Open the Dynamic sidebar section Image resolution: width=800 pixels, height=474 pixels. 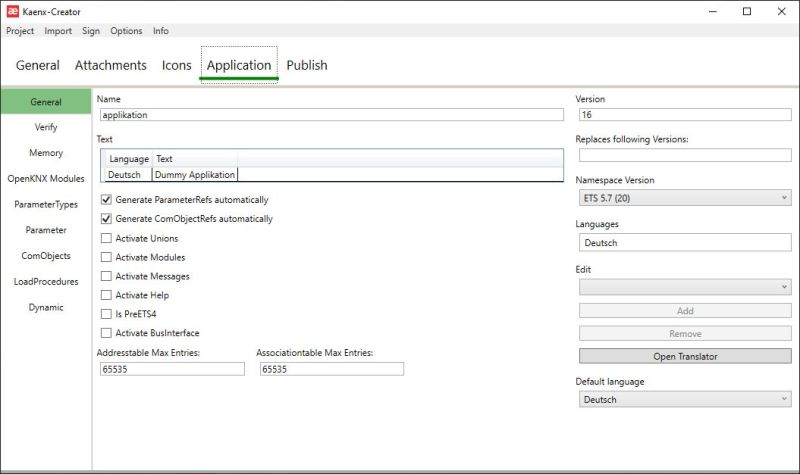pyautogui.click(x=46, y=307)
